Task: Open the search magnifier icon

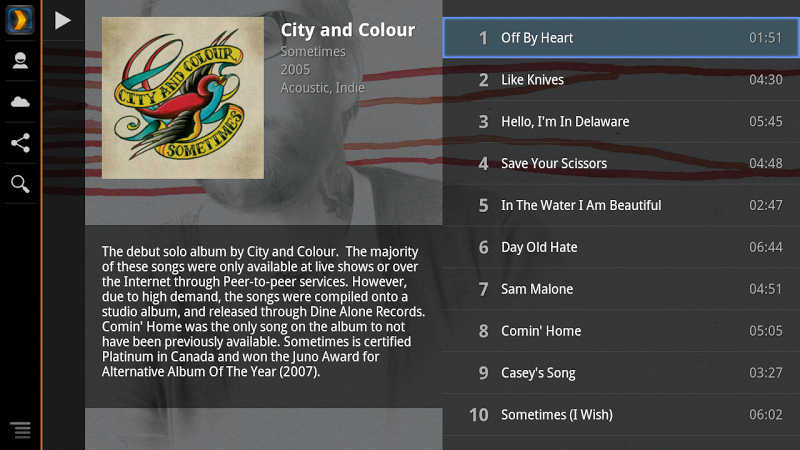Action: (x=20, y=184)
